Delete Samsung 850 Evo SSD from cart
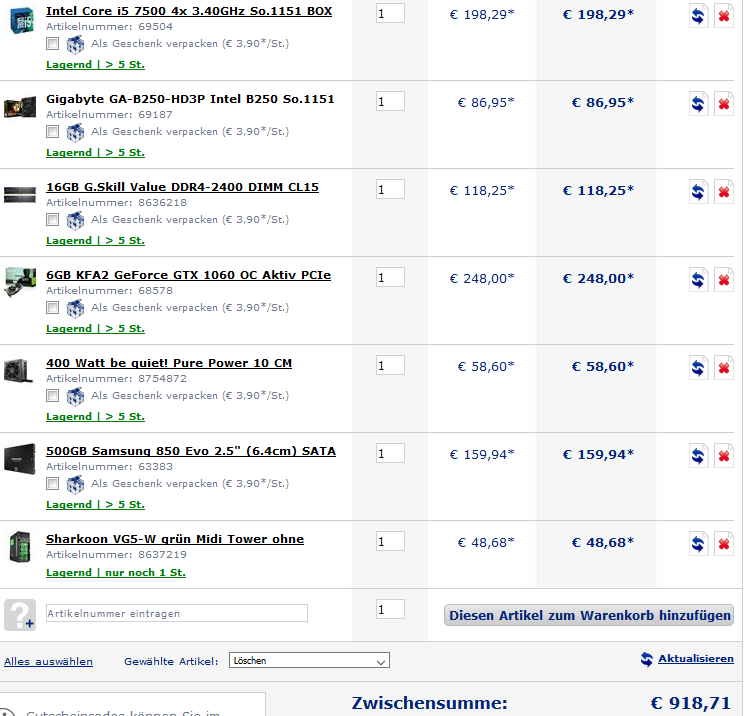This screenshot has width=745, height=716. tap(724, 456)
